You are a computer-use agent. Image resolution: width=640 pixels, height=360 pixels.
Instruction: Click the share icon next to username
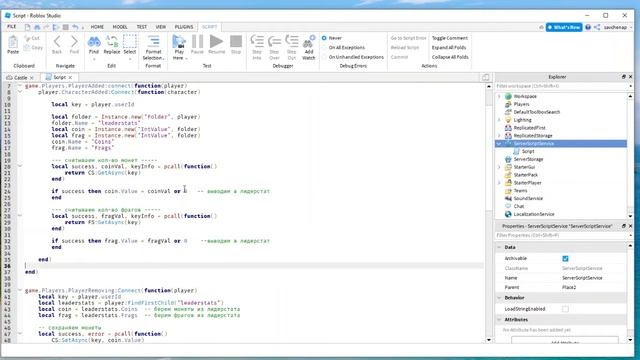pos(597,27)
